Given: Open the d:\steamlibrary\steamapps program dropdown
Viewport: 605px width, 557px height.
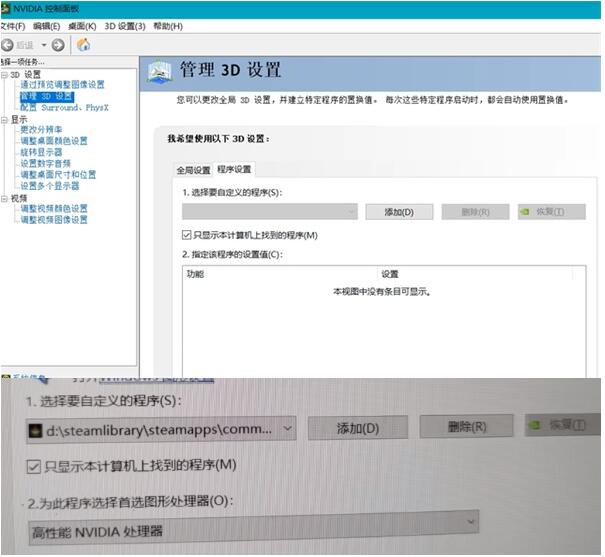Looking at the screenshot, I should coord(161,429).
